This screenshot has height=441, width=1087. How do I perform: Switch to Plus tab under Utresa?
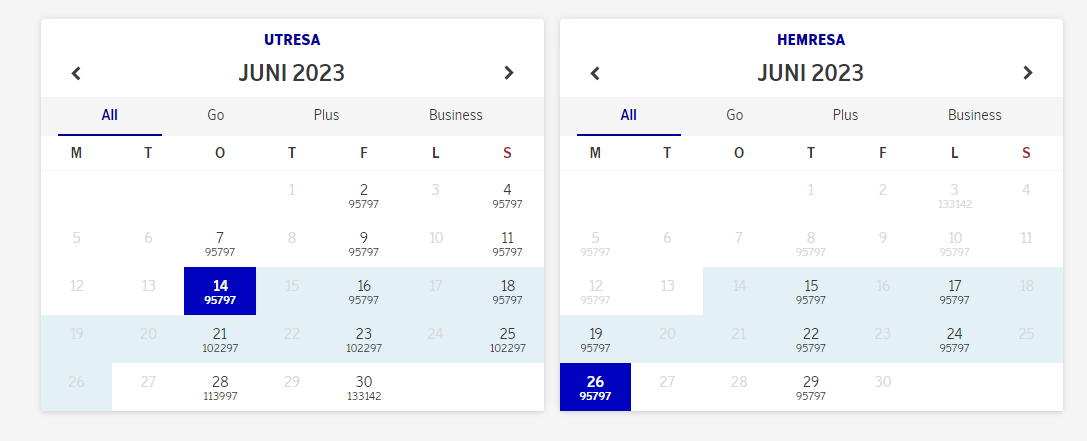326,115
